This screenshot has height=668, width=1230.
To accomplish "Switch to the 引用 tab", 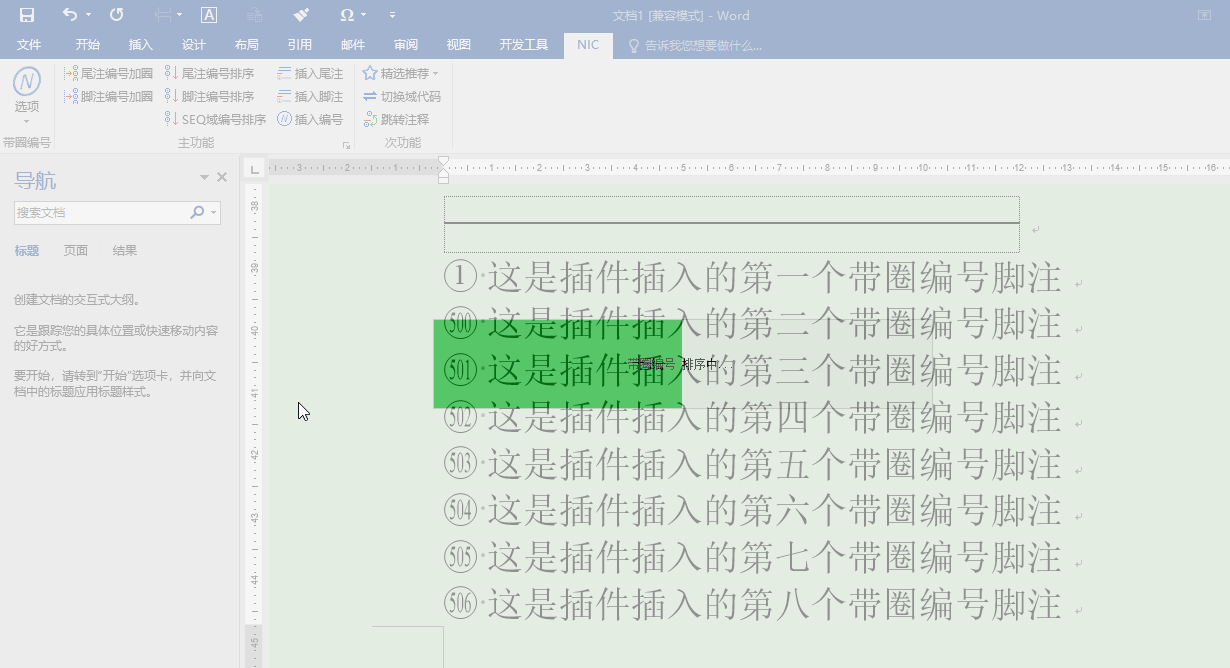I will click(x=300, y=45).
